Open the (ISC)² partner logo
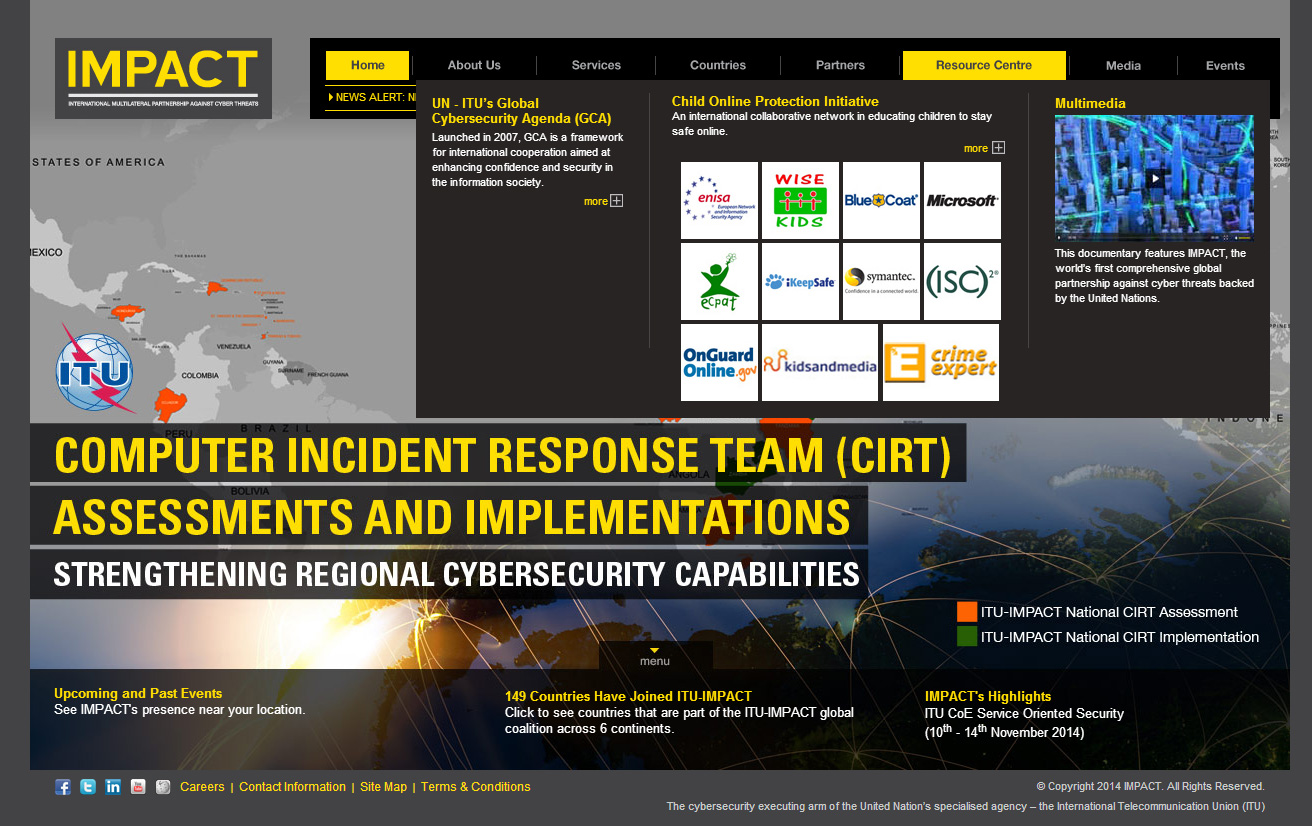Viewport: 1312px width, 826px height. (x=962, y=281)
